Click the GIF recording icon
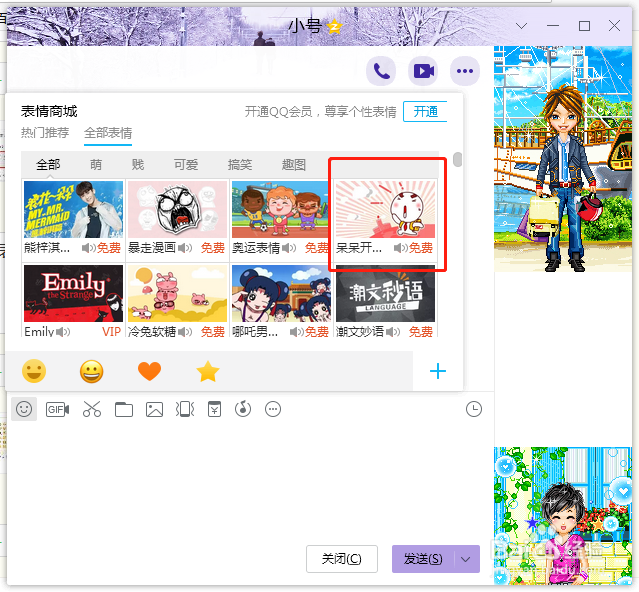This screenshot has height=592, width=639. point(57,409)
